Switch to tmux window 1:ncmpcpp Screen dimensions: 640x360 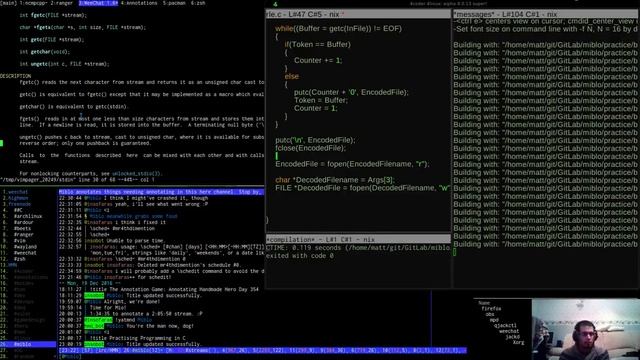(x=33, y=3)
